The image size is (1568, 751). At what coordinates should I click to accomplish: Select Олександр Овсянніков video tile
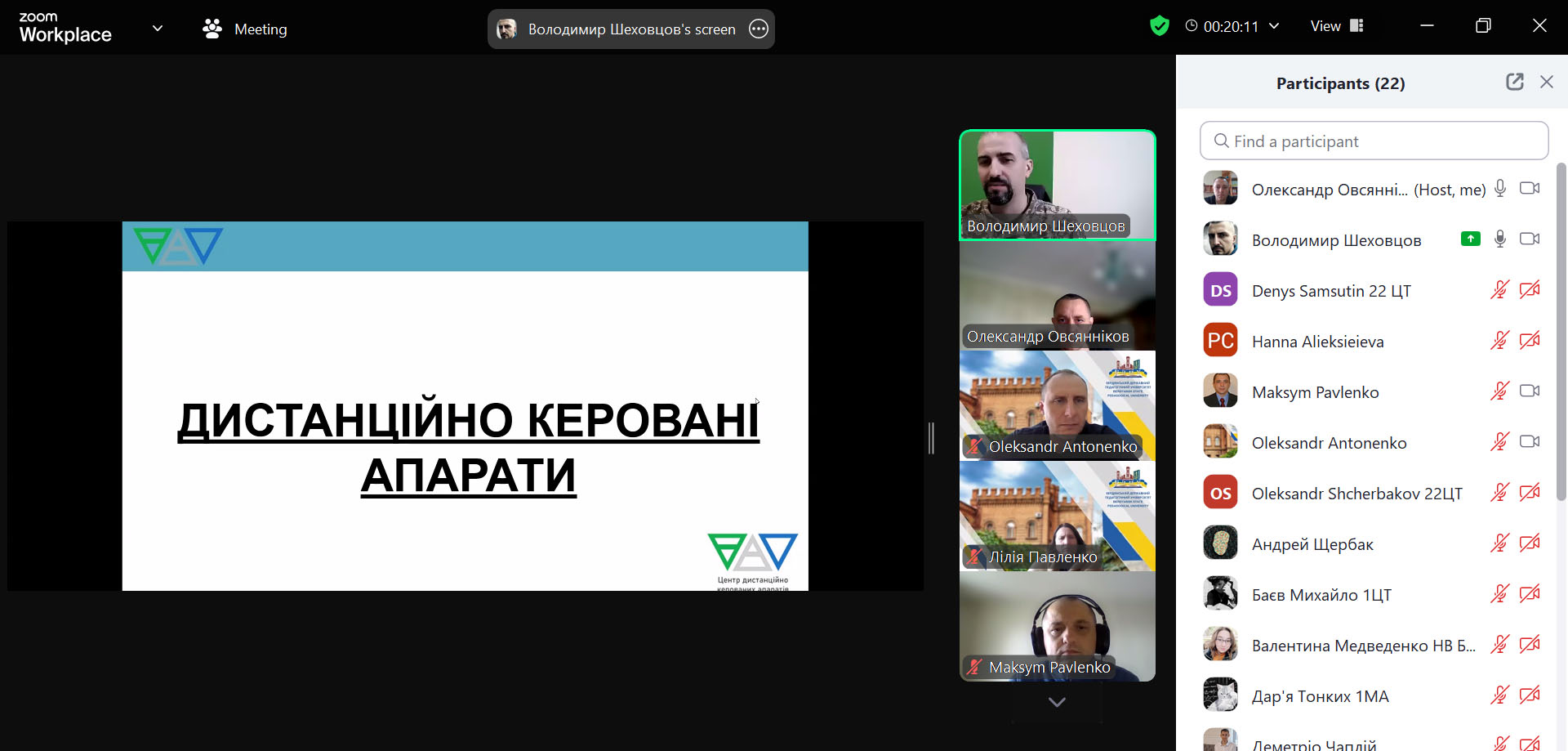pyautogui.click(x=1058, y=296)
